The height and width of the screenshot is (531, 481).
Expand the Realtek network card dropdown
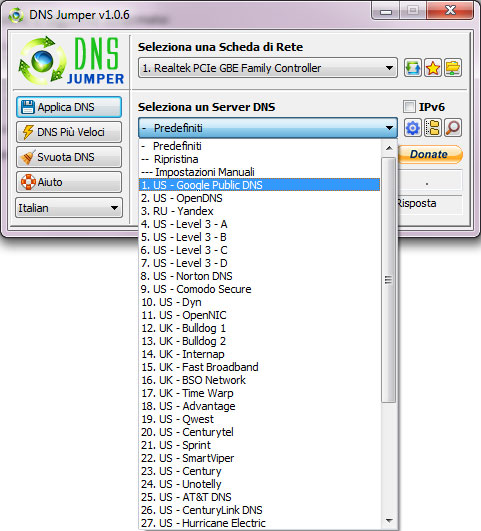(x=268, y=68)
